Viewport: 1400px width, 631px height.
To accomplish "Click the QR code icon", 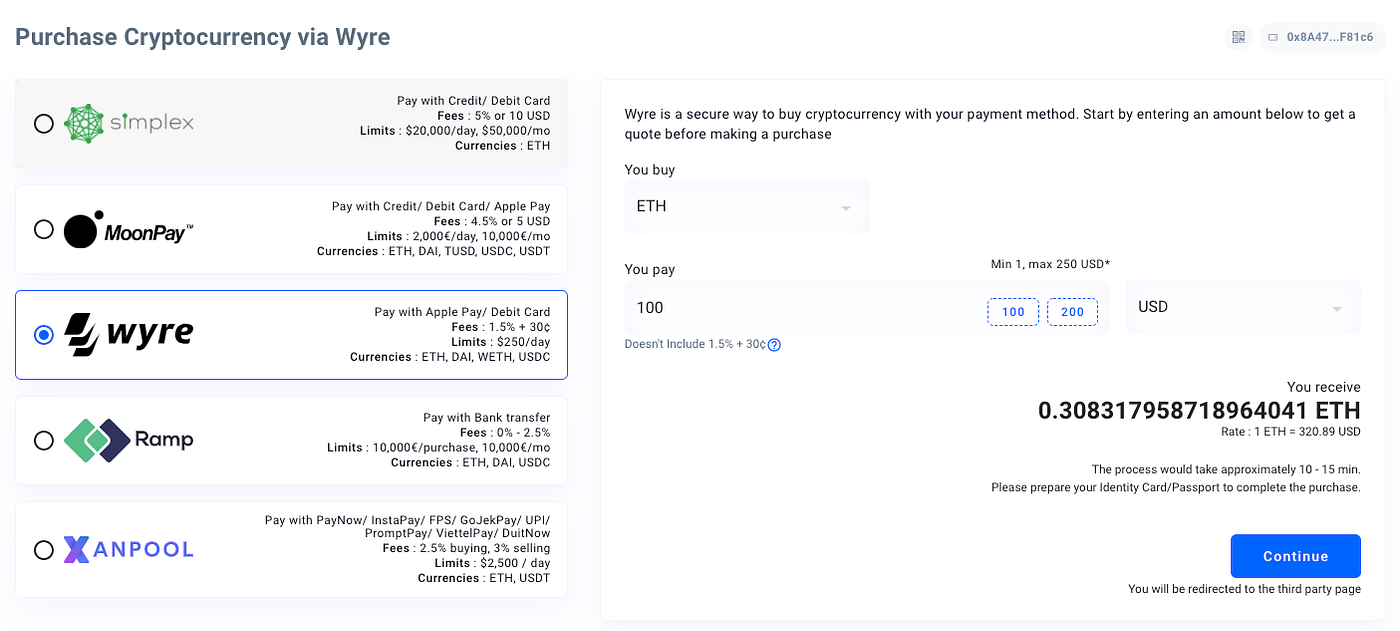I will point(1238,37).
